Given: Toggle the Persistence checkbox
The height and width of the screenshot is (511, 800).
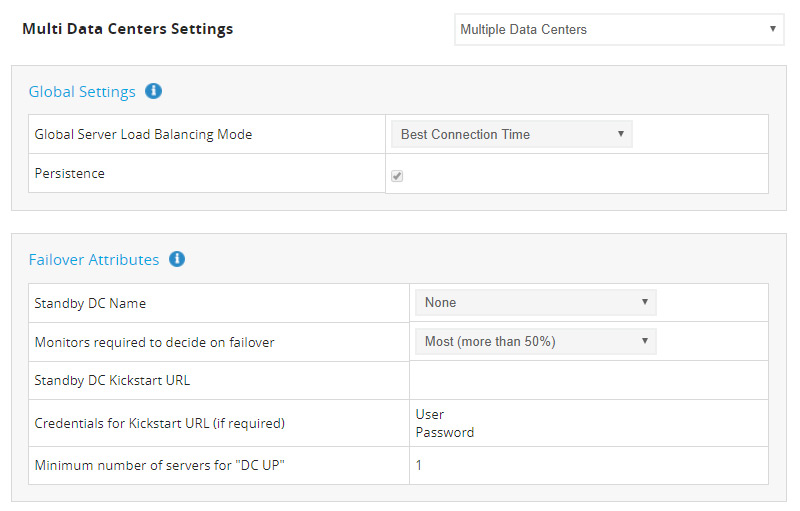Looking at the screenshot, I should pos(397,175).
